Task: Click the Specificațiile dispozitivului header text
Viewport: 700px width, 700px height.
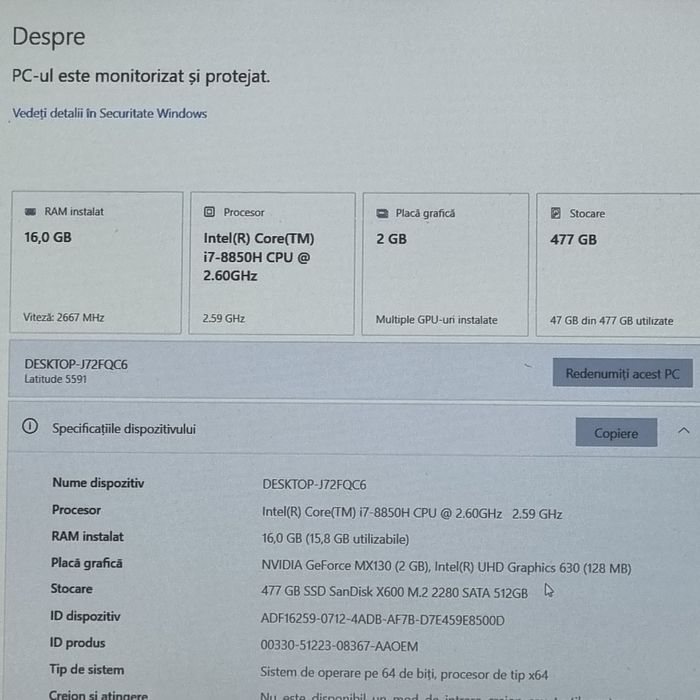Action: pos(124,429)
